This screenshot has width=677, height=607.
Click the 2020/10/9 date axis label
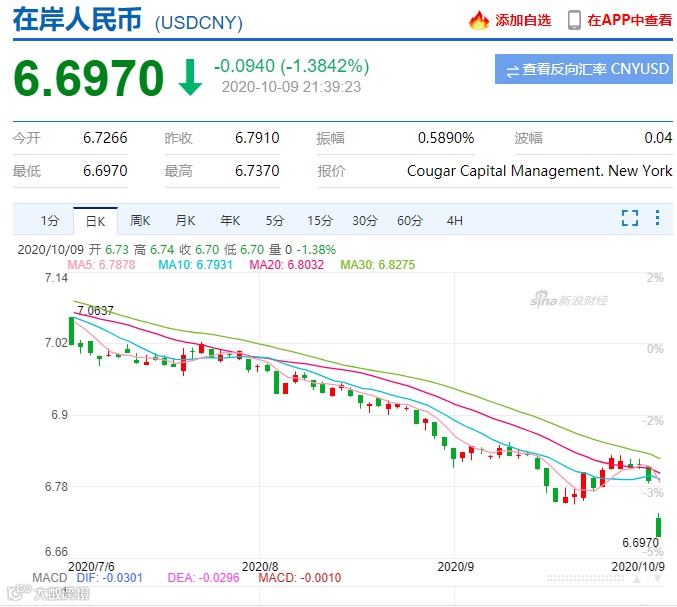tap(638, 567)
